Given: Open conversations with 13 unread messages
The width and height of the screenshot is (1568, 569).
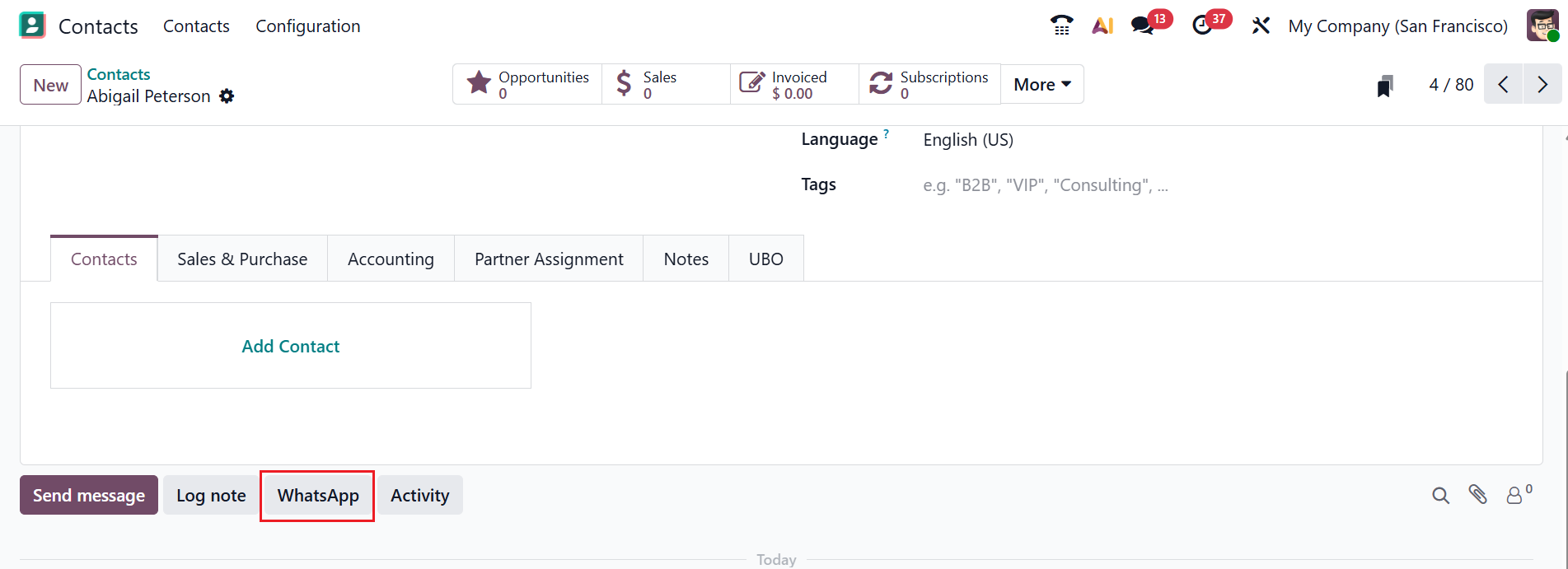Looking at the screenshot, I should 1143,26.
